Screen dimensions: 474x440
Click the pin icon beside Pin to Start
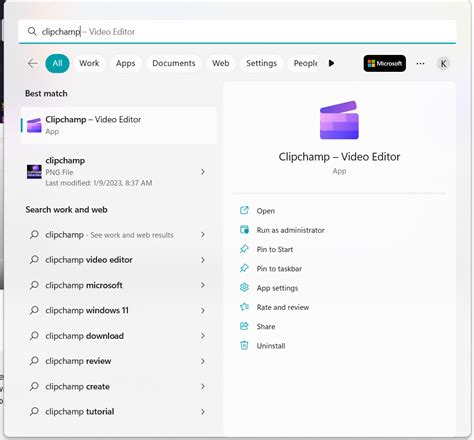click(x=244, y=249)
